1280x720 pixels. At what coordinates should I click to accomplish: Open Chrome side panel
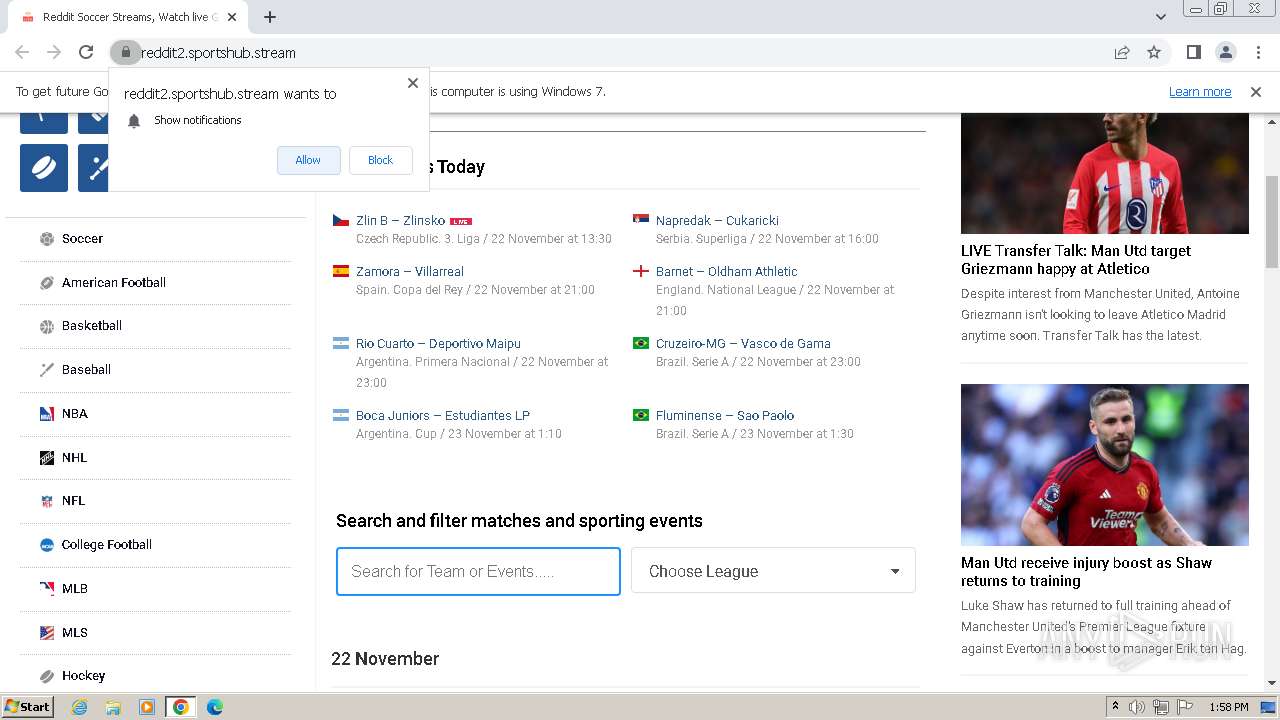pos(1194,52)
